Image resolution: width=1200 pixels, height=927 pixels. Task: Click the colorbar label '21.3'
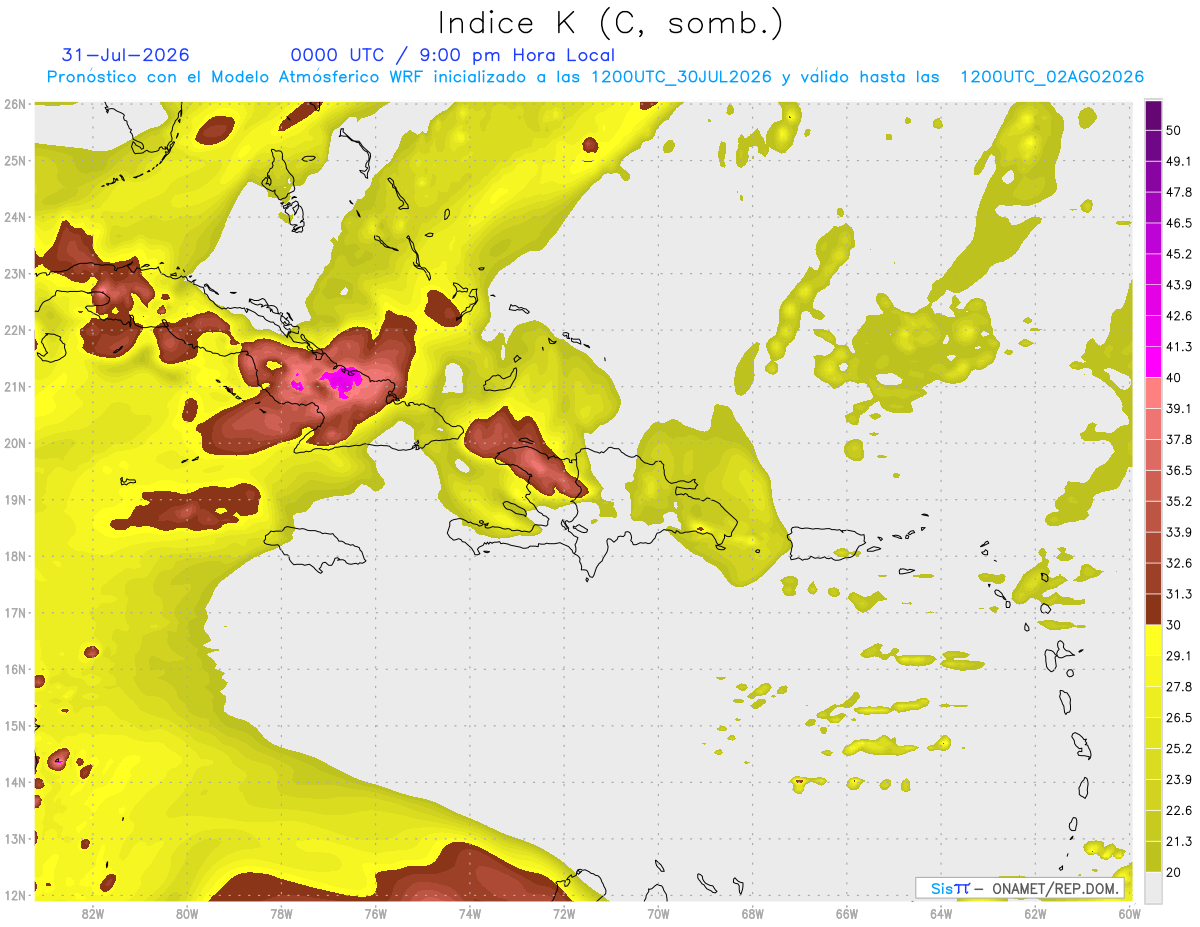point(1178,841)
